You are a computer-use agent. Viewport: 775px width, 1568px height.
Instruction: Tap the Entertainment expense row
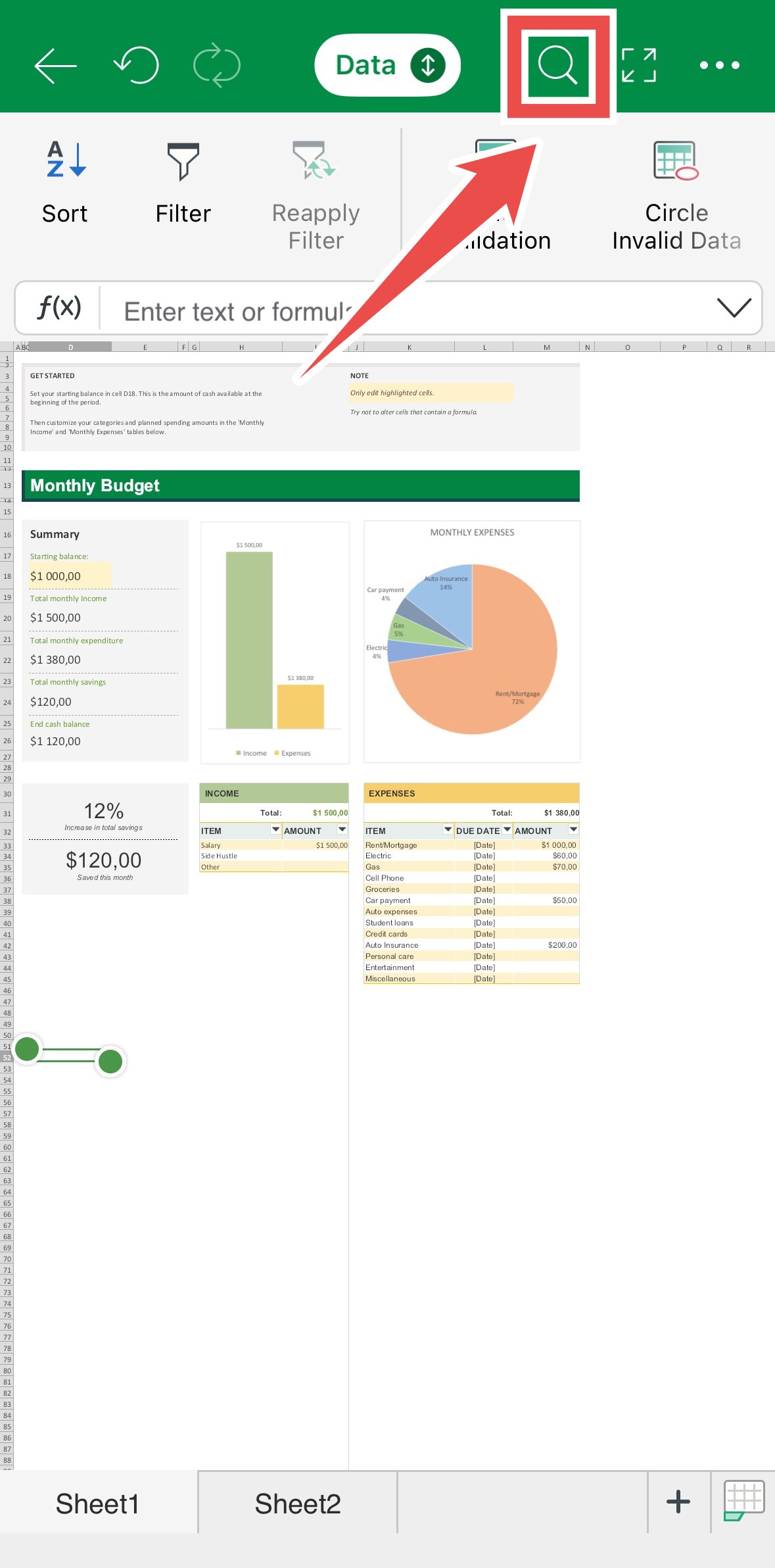coord(471,968)
